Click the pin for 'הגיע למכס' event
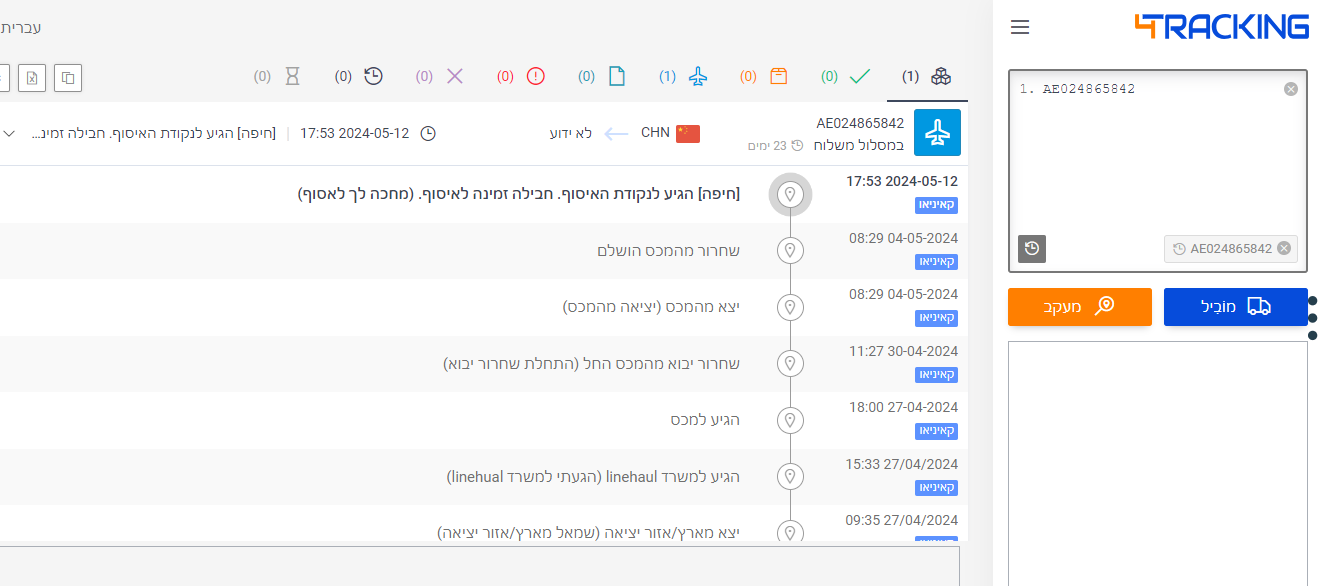 (x=790, y=420)
